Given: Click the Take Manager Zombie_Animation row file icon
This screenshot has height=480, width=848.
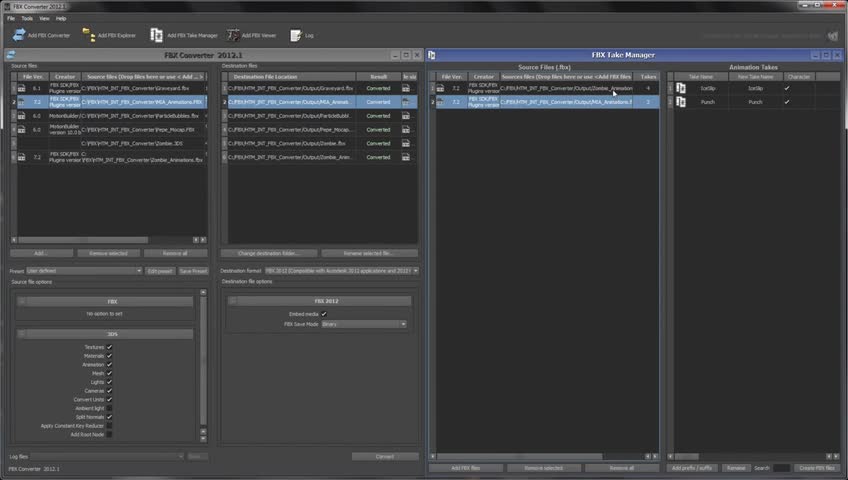Looking at the screenshot, I should pyautogui.click(x=440, y=88).
